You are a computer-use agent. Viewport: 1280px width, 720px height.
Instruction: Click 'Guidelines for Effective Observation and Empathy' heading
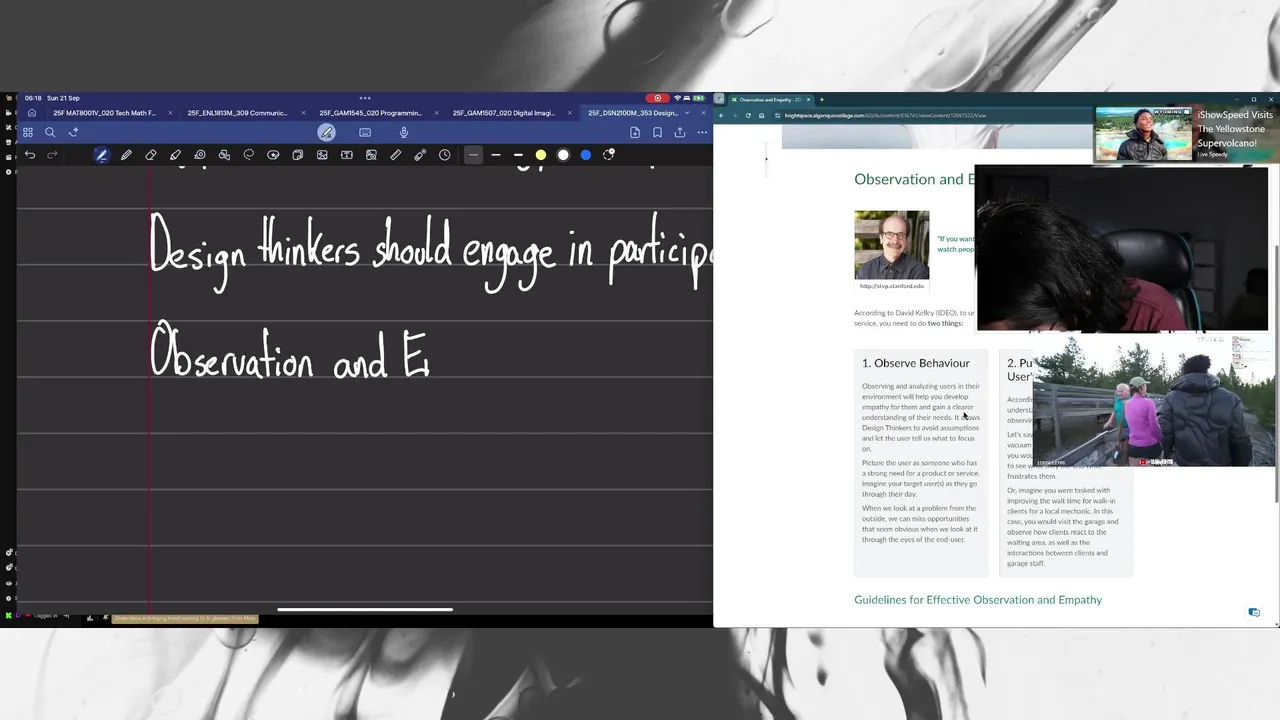[x=978, y=600]
